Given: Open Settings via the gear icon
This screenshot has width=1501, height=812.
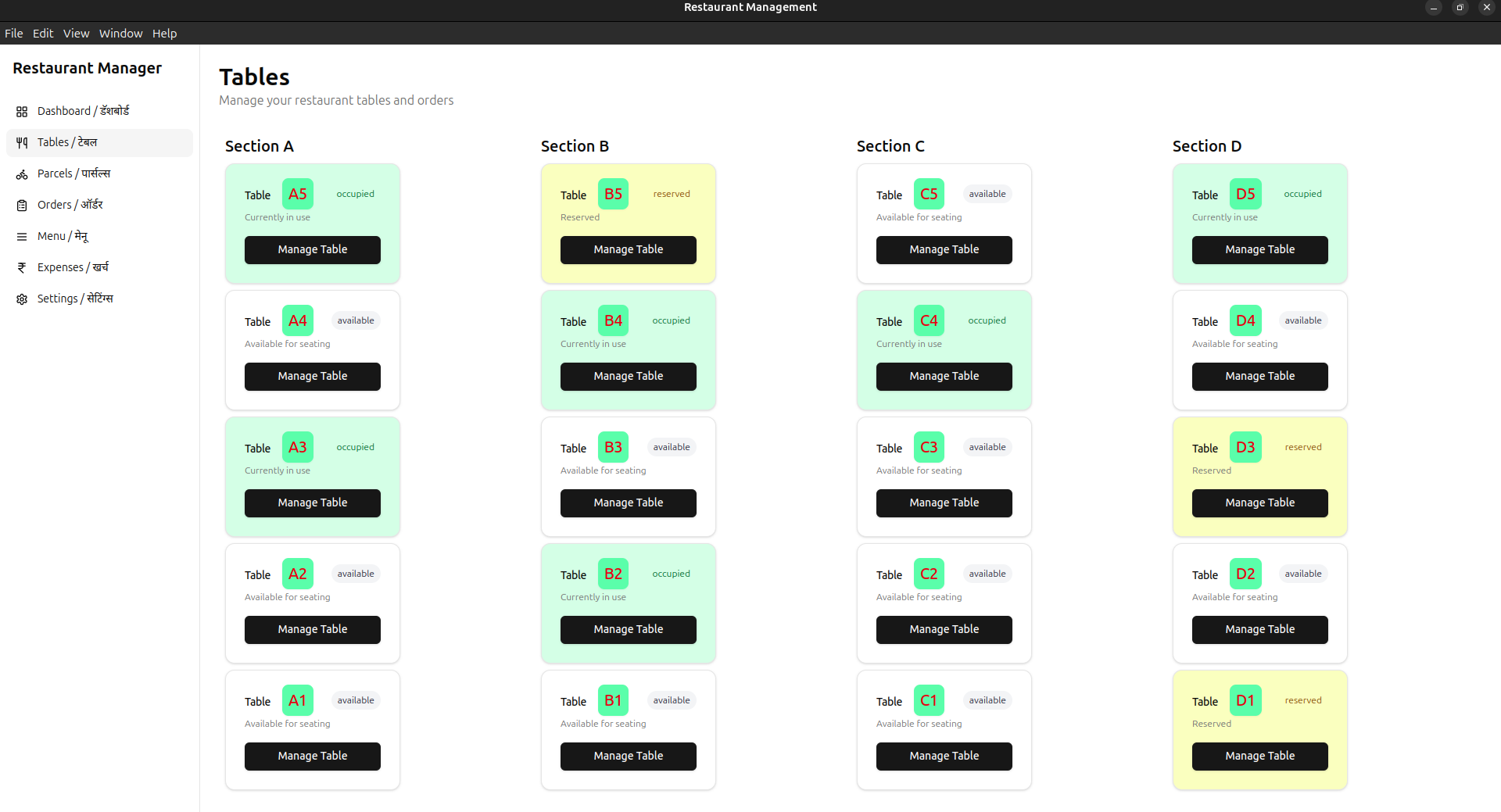Looking at the screenshot, I should pyautogui.click(x=21, y=299).
